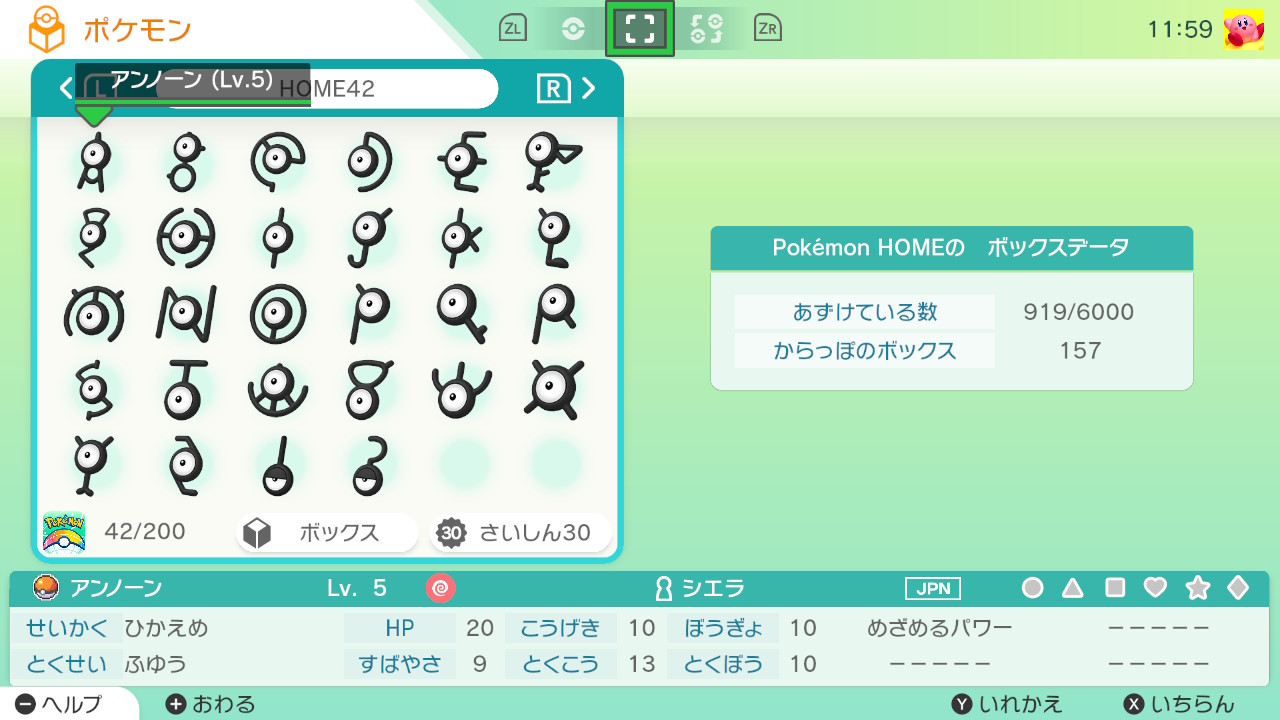This screenshot has width=1280, height=720.
Task: Click the trainer silhouette icon by シエラ
Action: pos(662,588)
